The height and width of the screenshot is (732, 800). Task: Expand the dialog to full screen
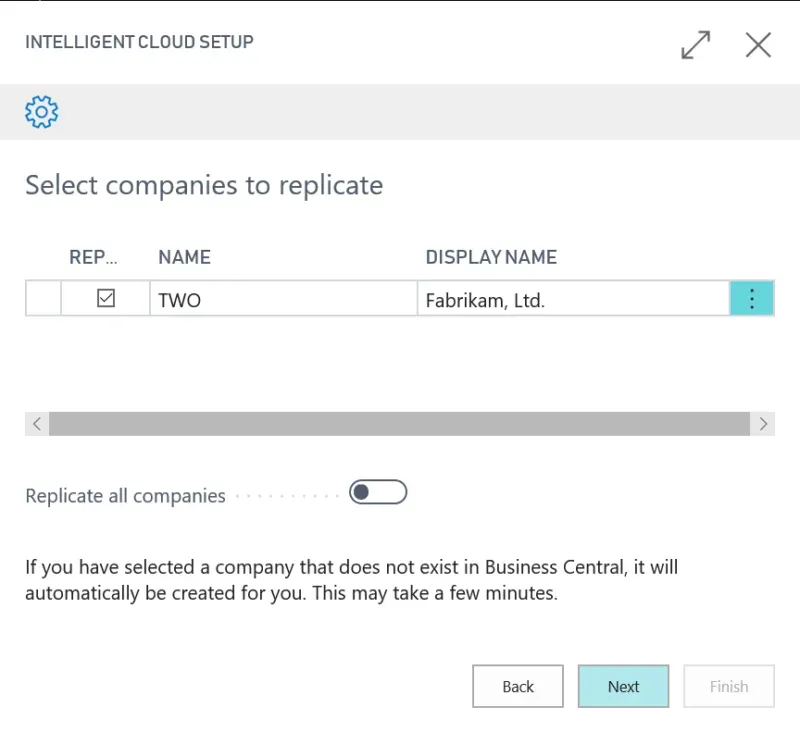pos(695,45)
